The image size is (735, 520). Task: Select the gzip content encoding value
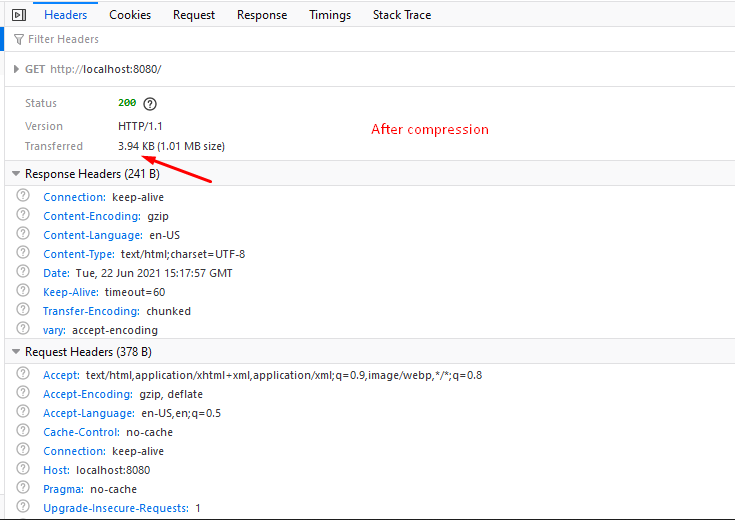pos(158,217)
